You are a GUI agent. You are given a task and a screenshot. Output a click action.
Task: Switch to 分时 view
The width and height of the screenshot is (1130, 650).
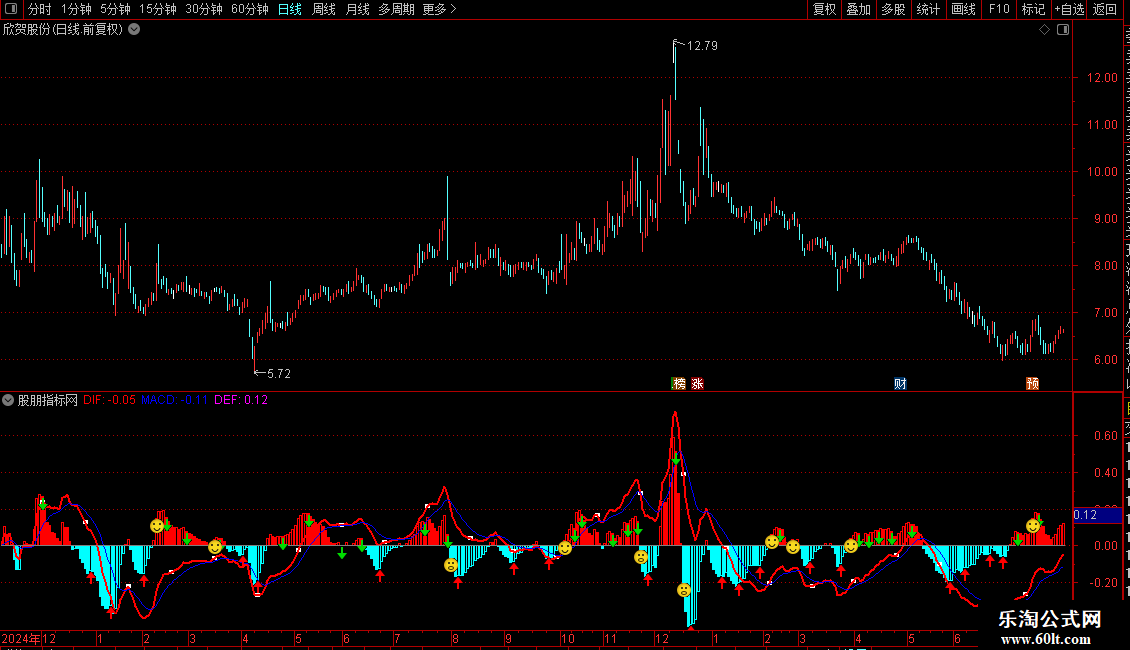[40, 9]
